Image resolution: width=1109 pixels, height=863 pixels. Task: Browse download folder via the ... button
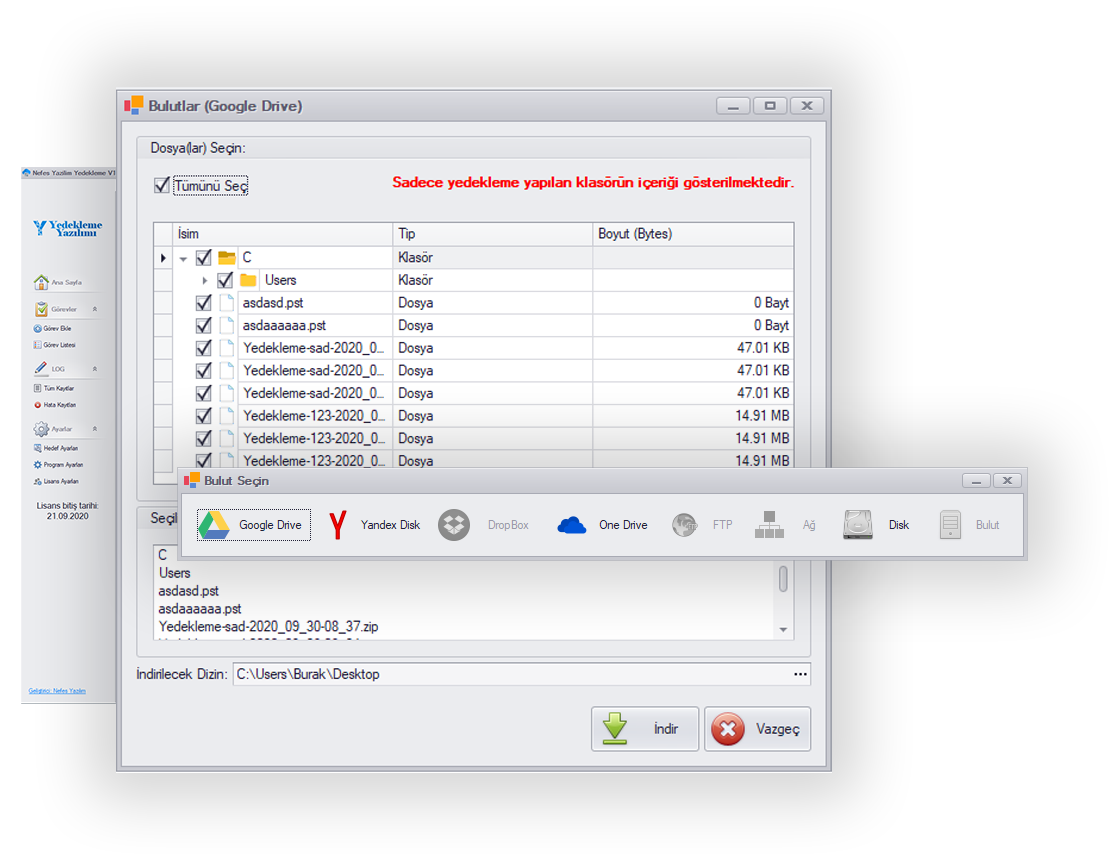coord(800,674)
